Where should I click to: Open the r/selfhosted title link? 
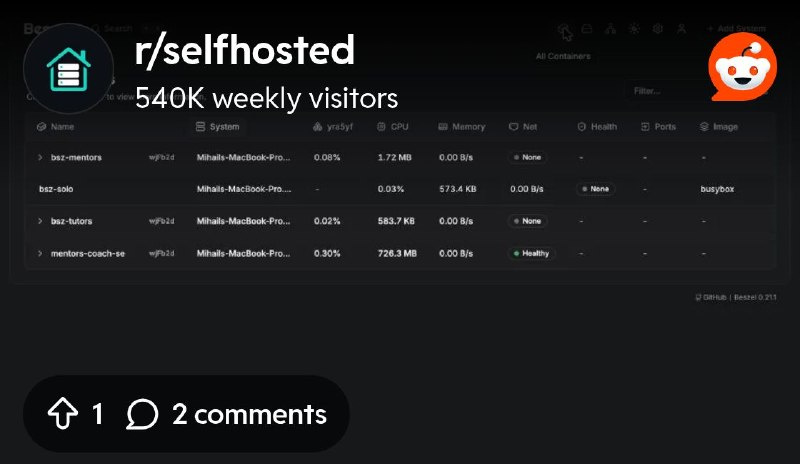(x=244, y=50)
